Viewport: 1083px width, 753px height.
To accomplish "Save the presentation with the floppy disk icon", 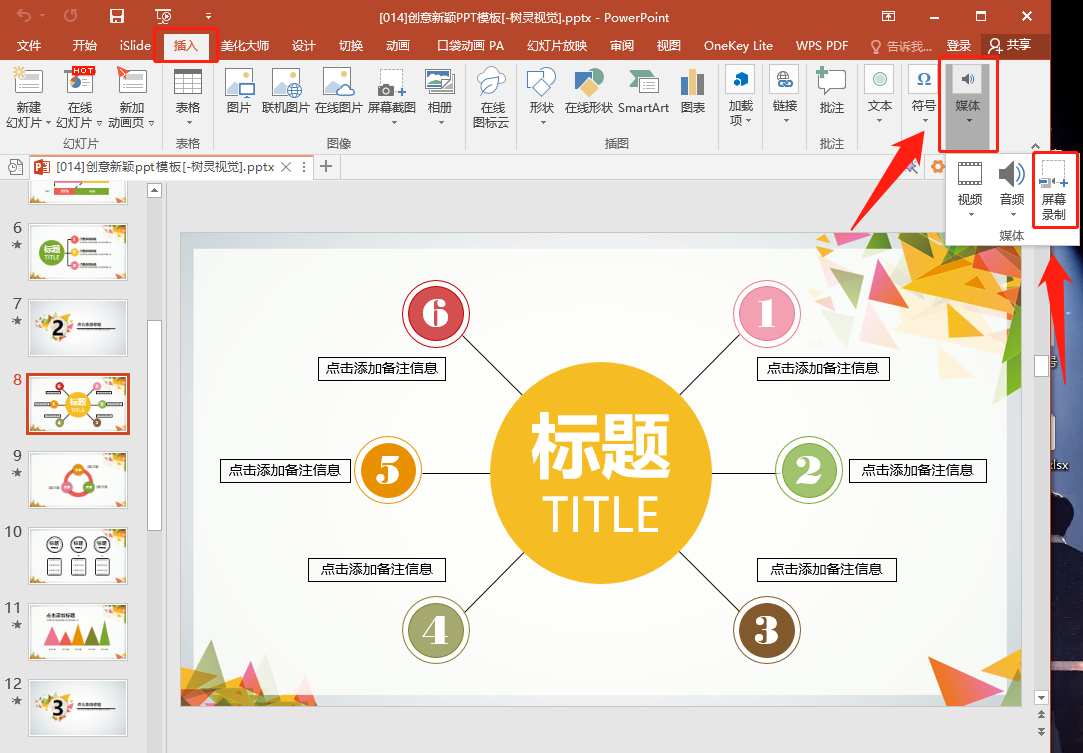I will [x=117, y=16].
